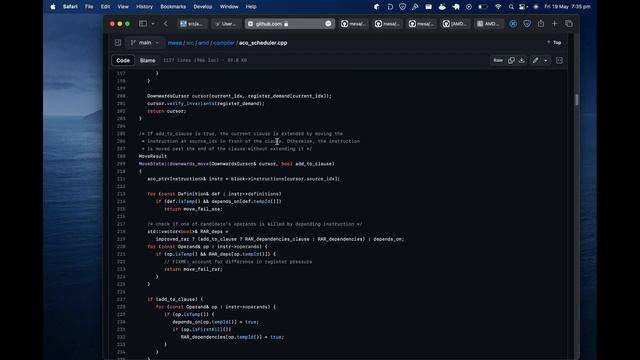The image size is (640, 360).
Task: Click the Siri icon in menu bar
Action: 536,7
